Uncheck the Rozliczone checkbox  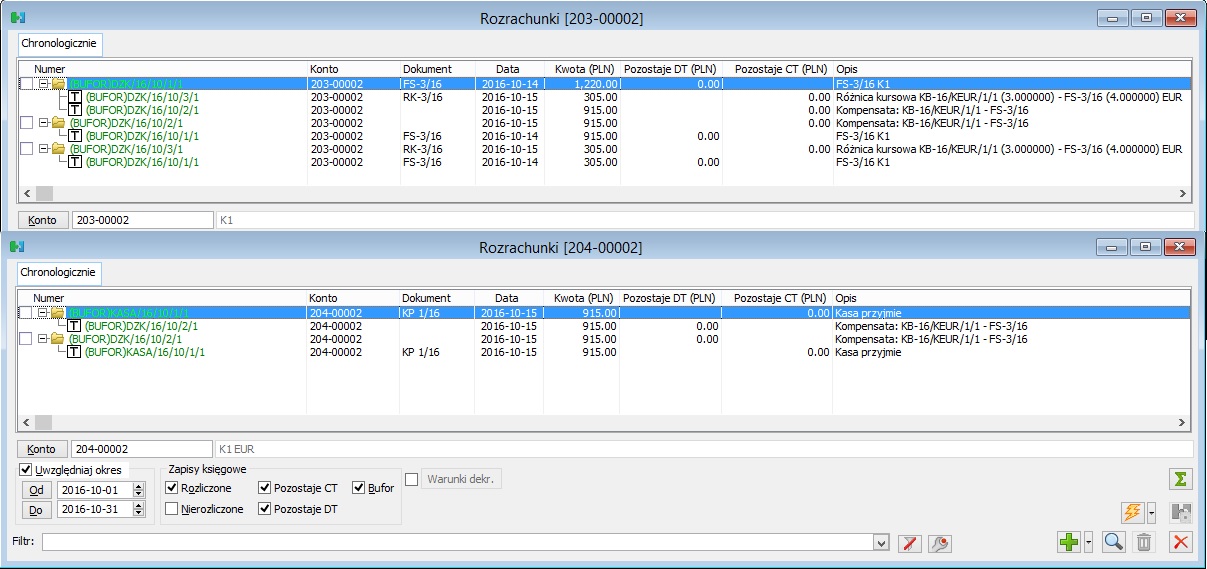173,488
